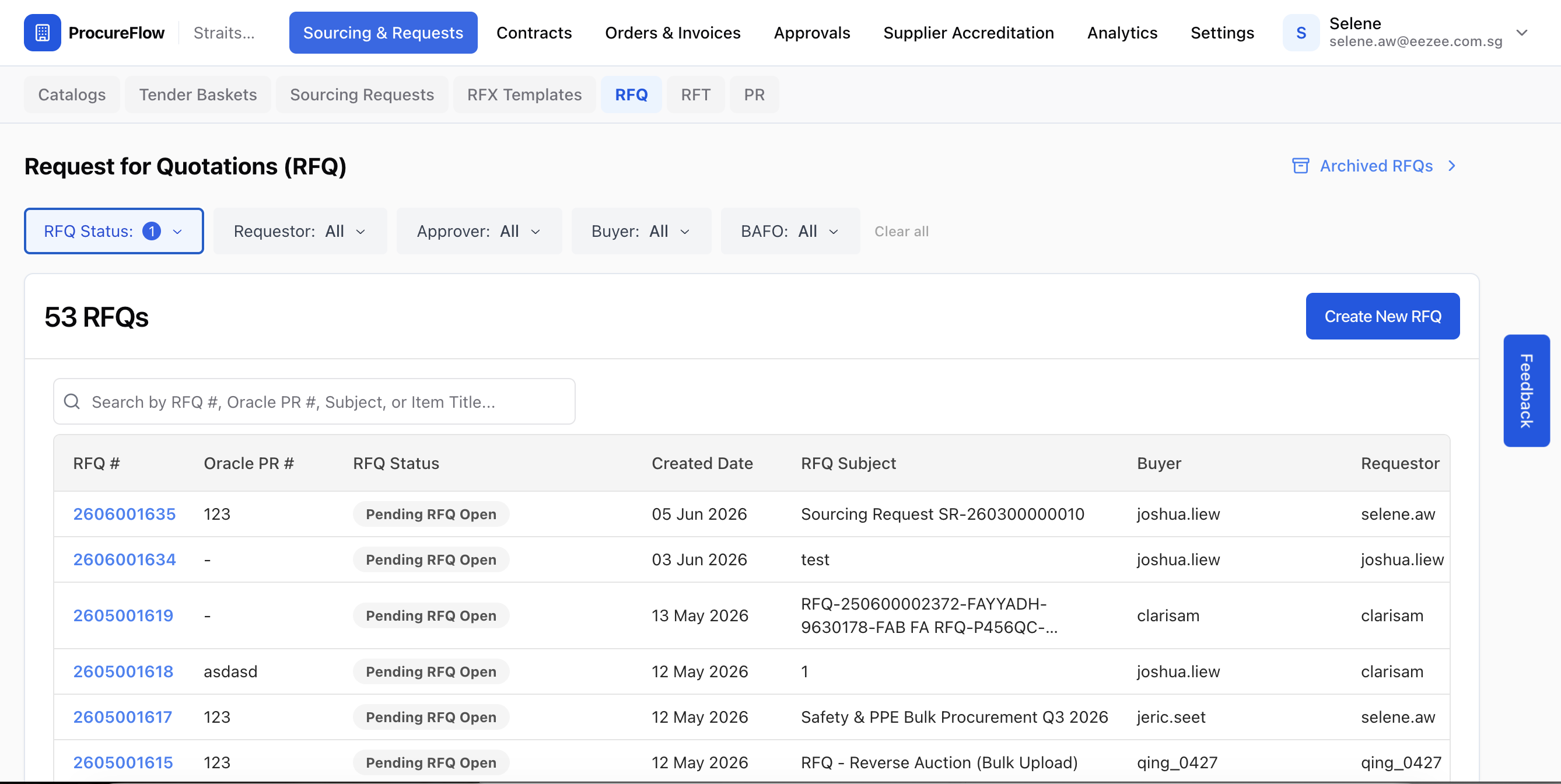Click the Oracle PR # column header
The image size is (1561, 784).
pos(249,464)
